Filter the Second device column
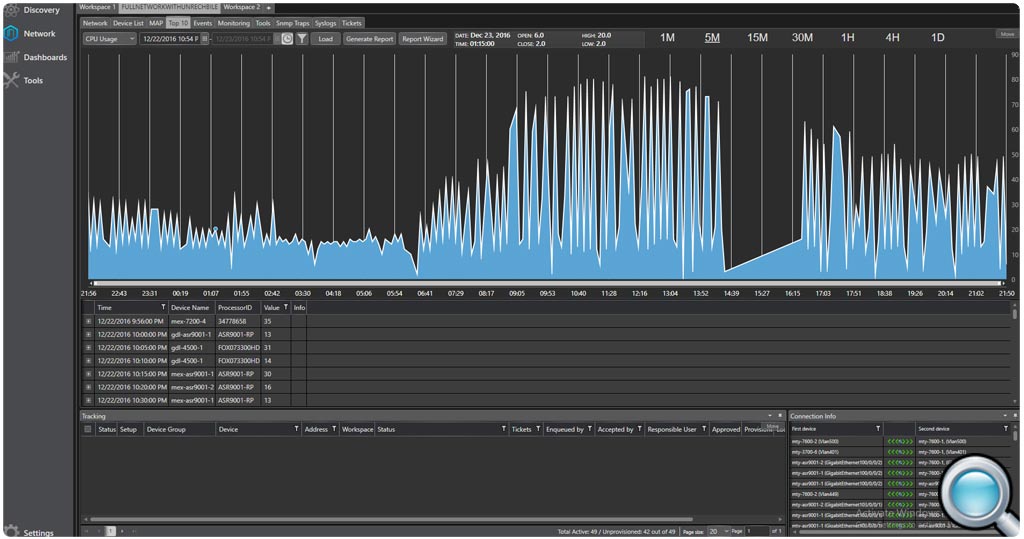The width and height of the screenshot is (1024, 539). point(1006,429)
